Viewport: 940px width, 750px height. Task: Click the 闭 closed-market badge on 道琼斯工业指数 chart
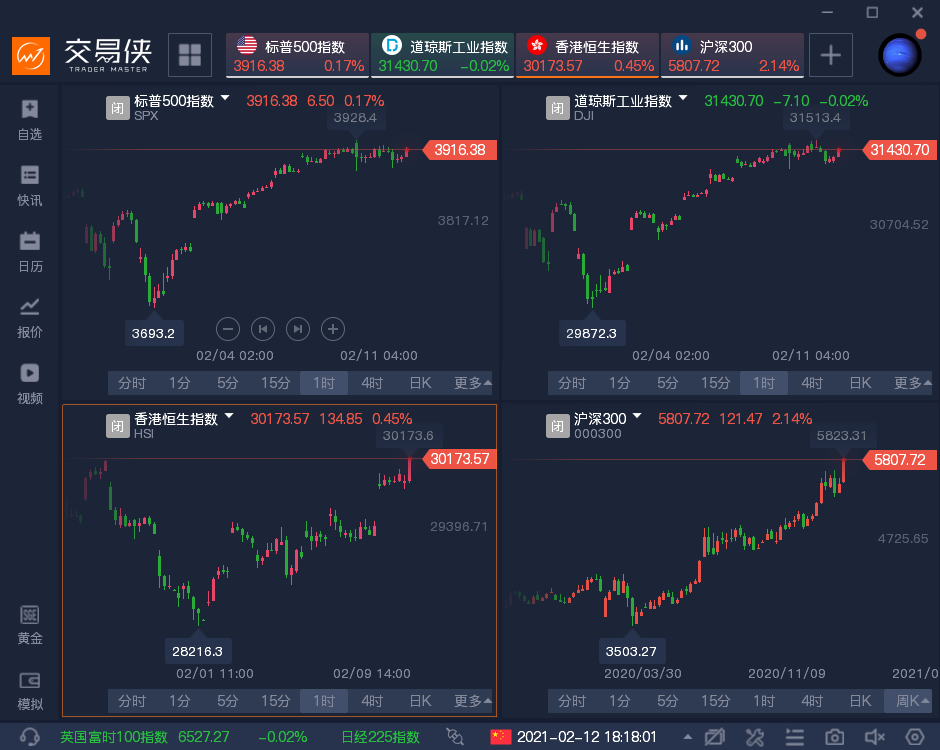(x=558, y=108)
